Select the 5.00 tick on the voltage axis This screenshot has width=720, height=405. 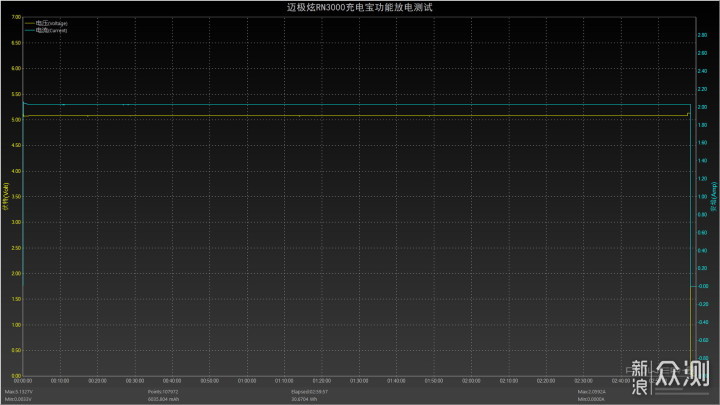pos(16,120)
